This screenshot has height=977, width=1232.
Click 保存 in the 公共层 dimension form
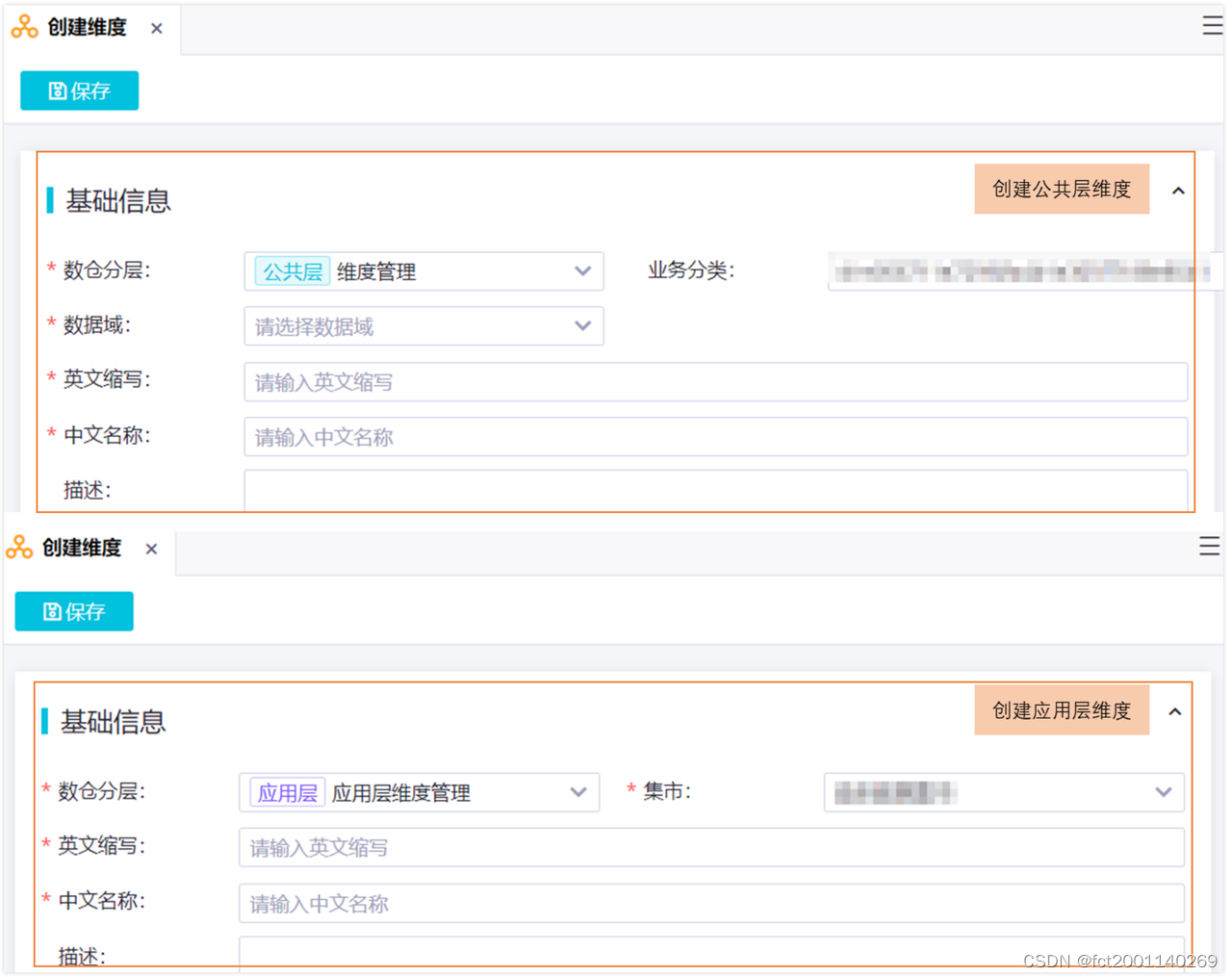point(80,90)
